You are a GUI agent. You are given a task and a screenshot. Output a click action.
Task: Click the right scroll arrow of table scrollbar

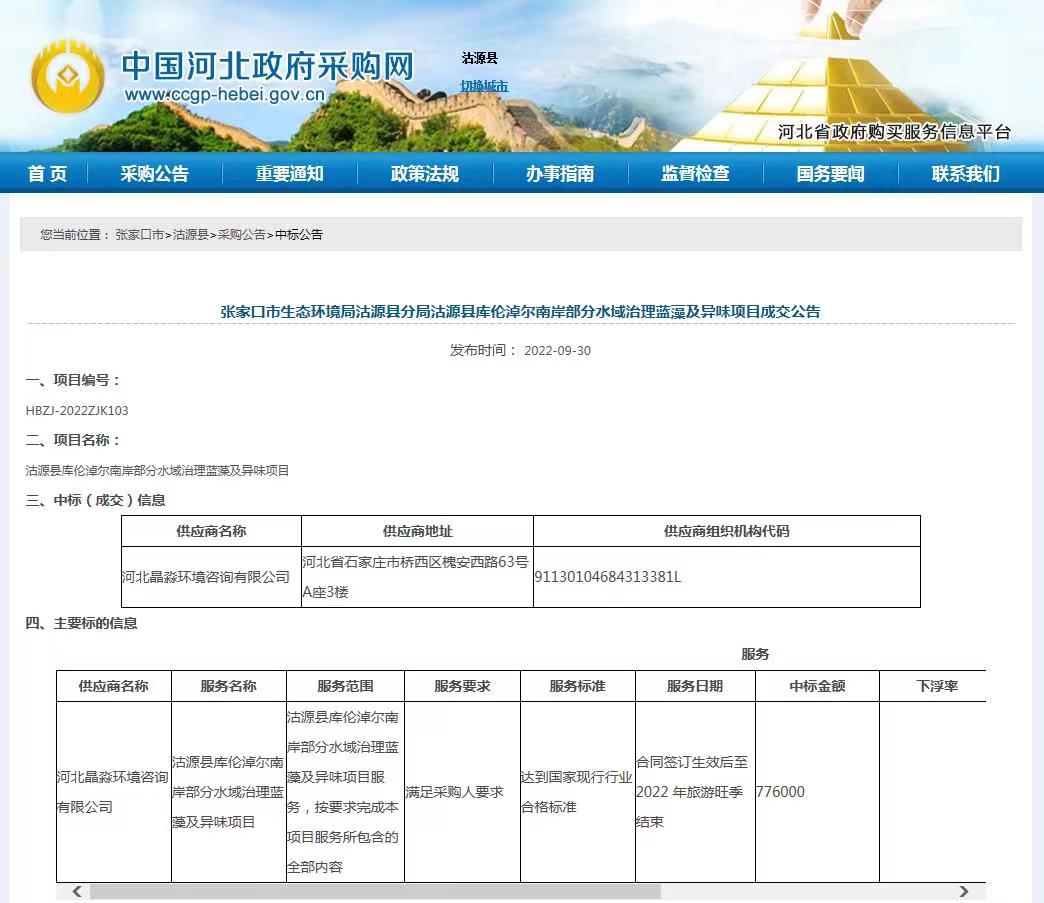[x=963, y=891]
